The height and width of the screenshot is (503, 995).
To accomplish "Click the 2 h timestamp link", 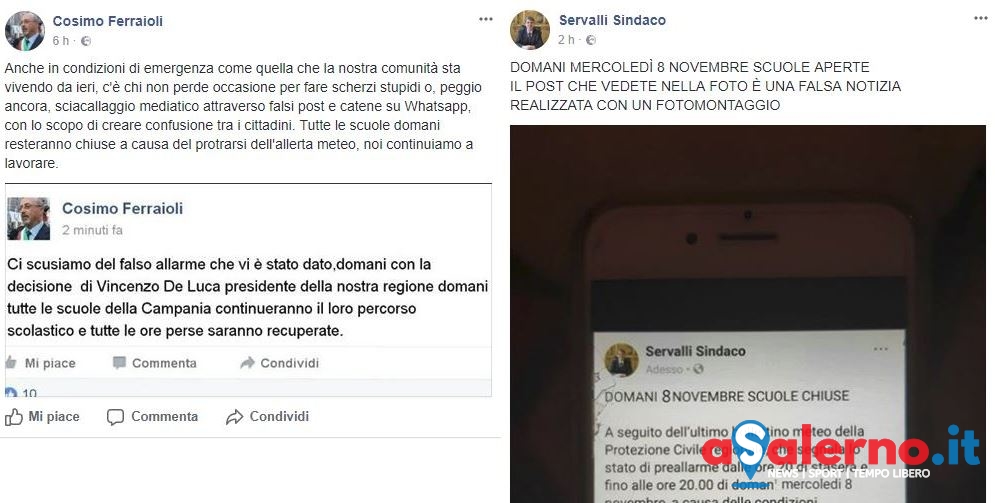I will [x=566, y=40].
